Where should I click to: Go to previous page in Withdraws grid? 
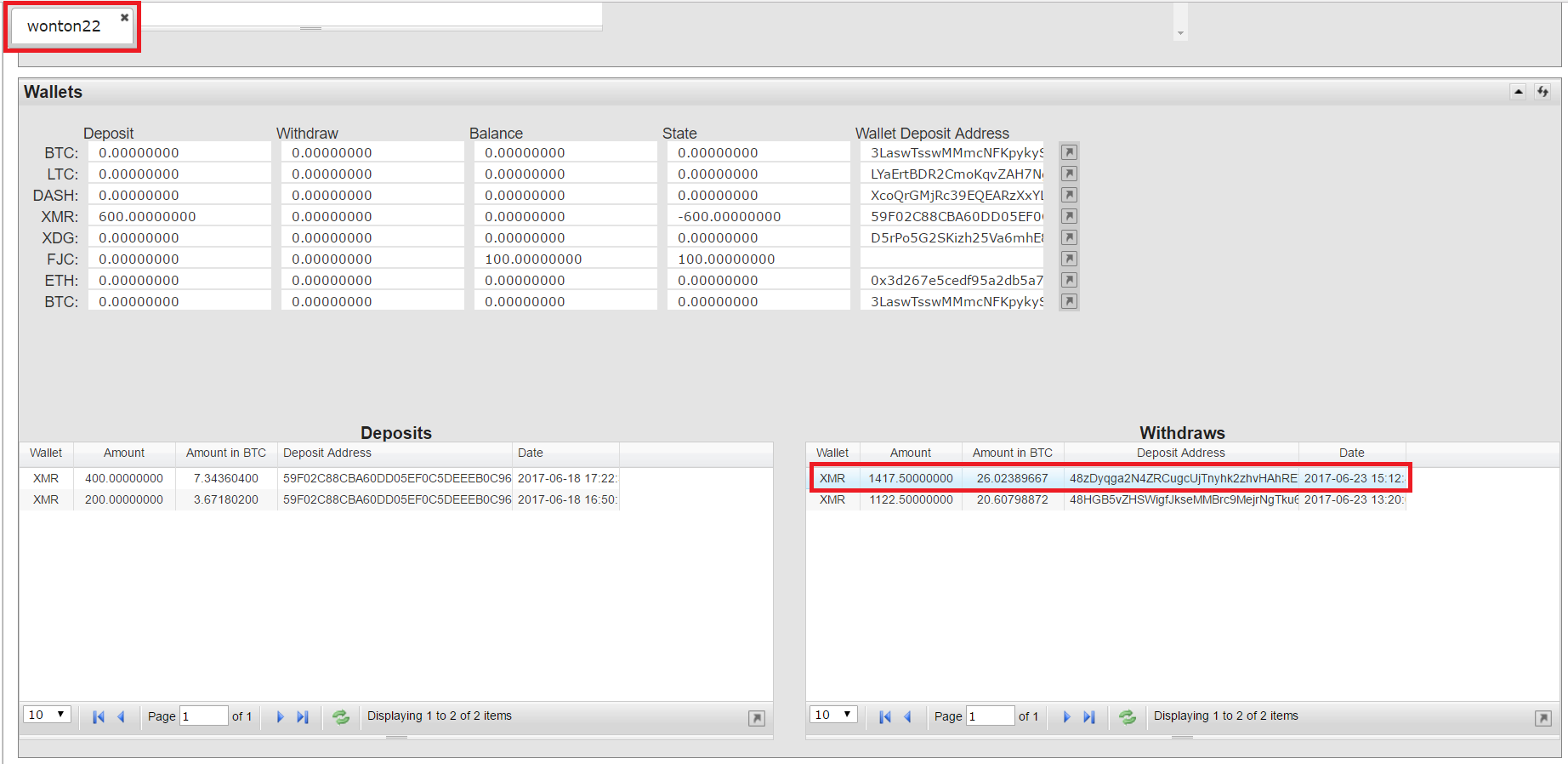[x=907, y=716]
